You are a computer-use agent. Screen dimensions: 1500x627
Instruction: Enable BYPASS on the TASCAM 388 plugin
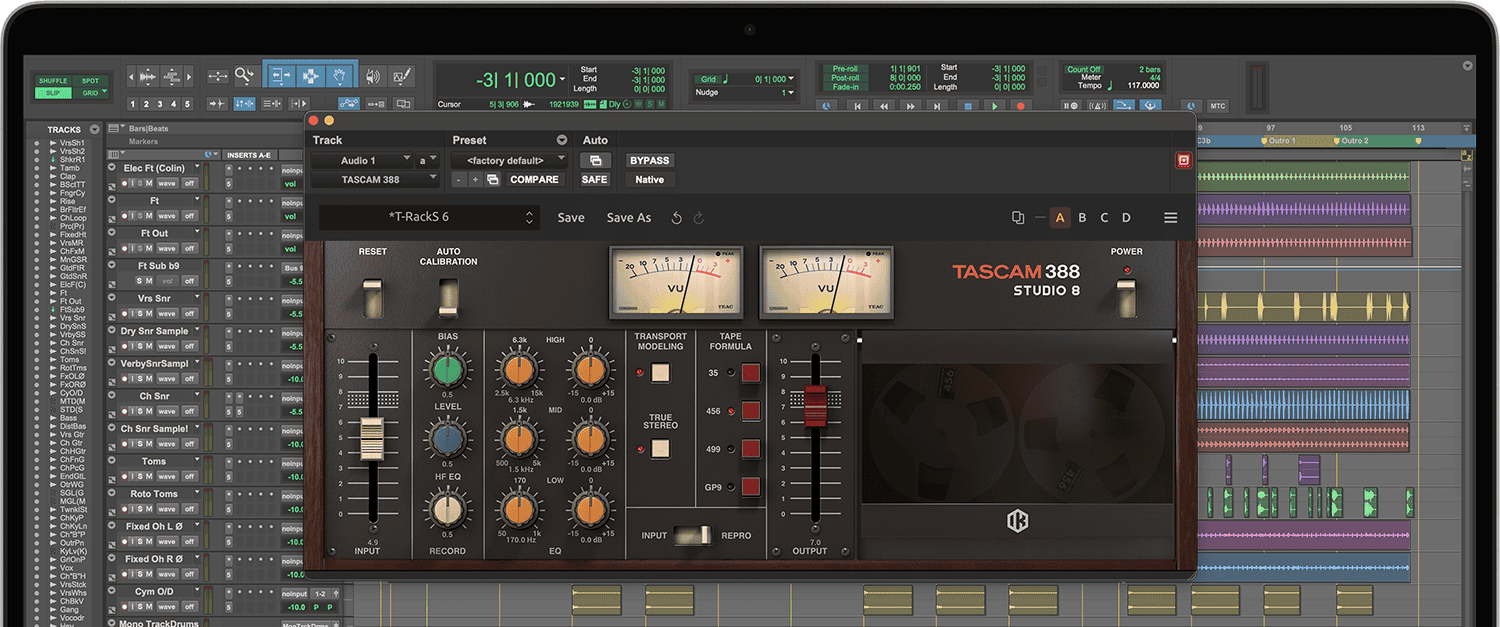click(x=648, y=160)
